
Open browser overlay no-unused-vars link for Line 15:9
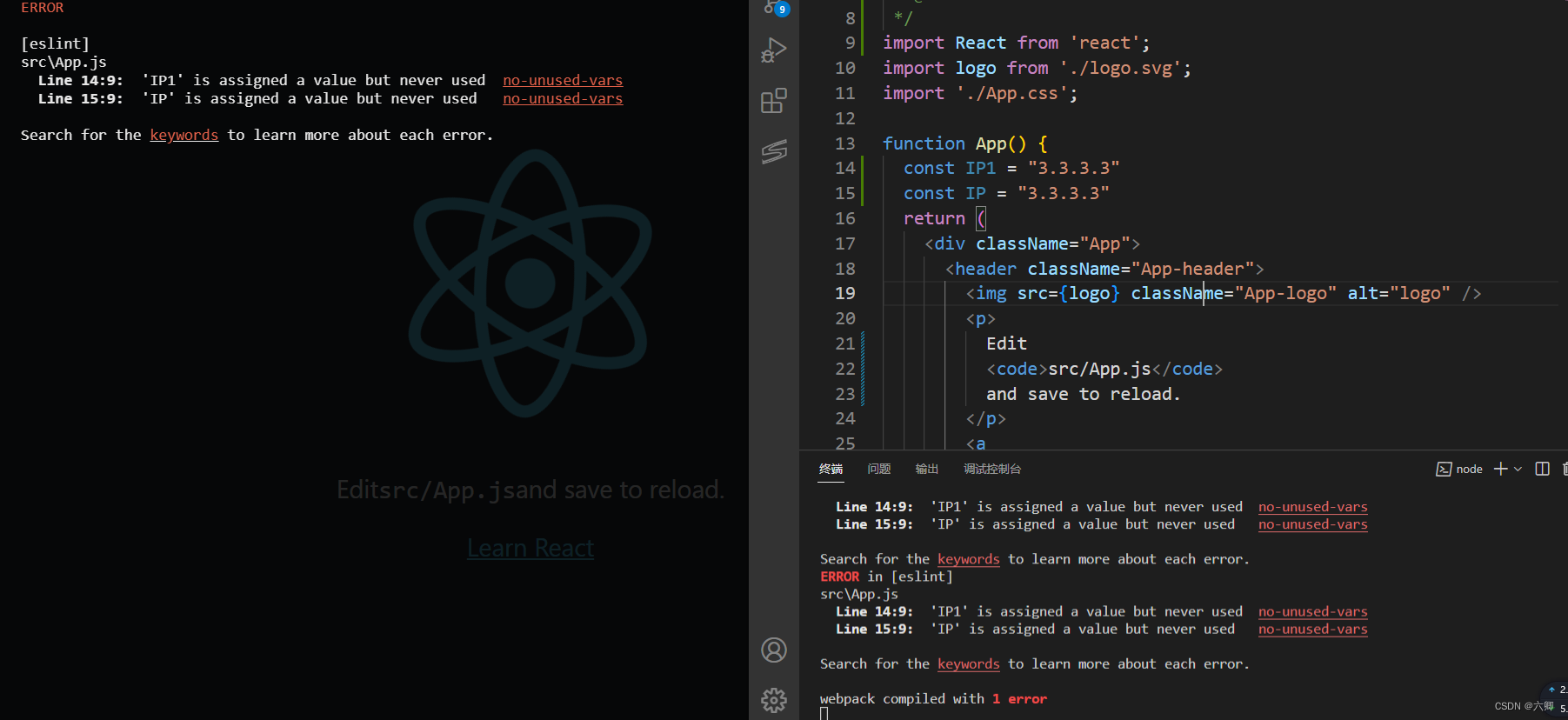pos(563,98)
